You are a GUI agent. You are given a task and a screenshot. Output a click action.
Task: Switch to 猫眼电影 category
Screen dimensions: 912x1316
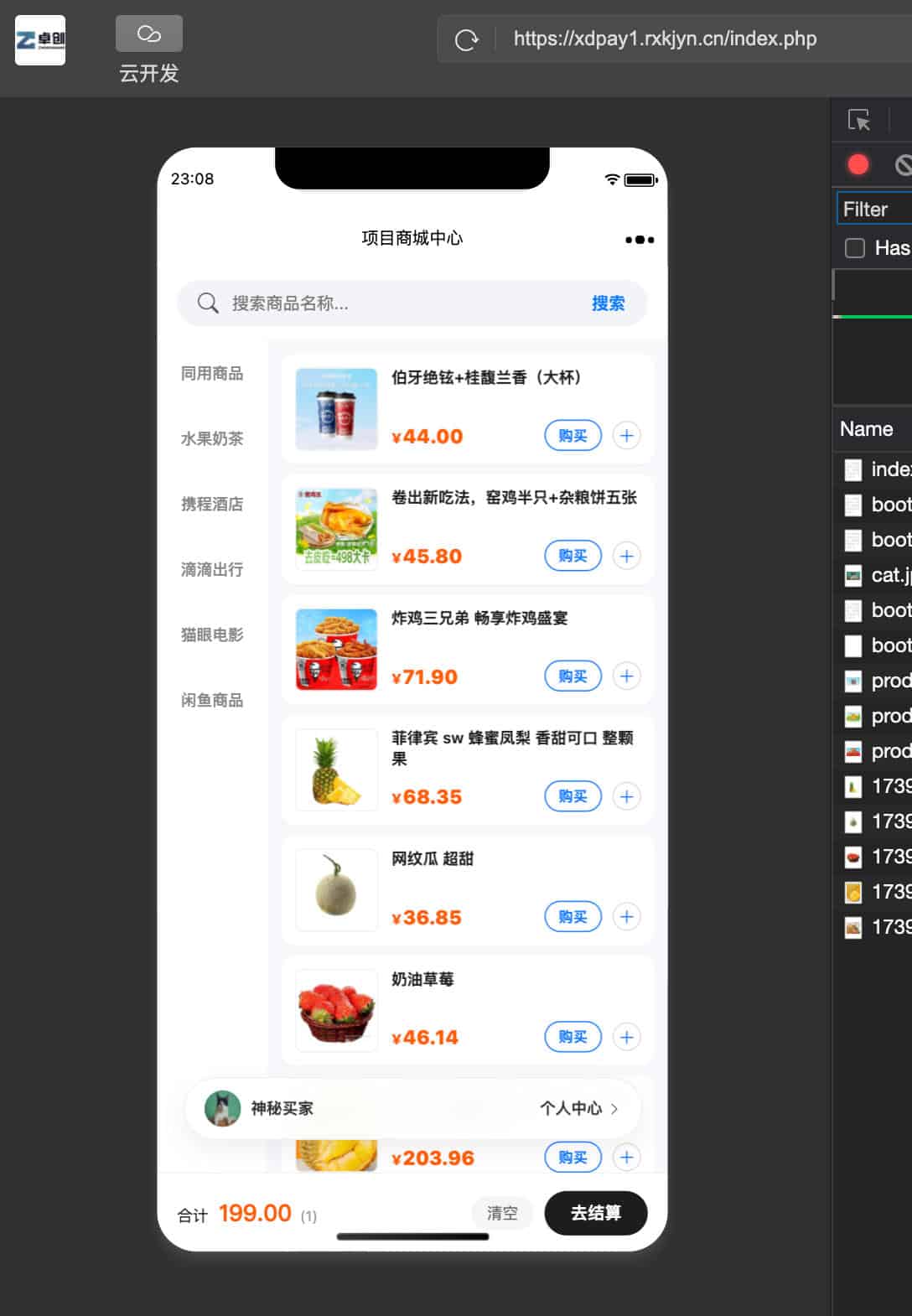[212, 635]
